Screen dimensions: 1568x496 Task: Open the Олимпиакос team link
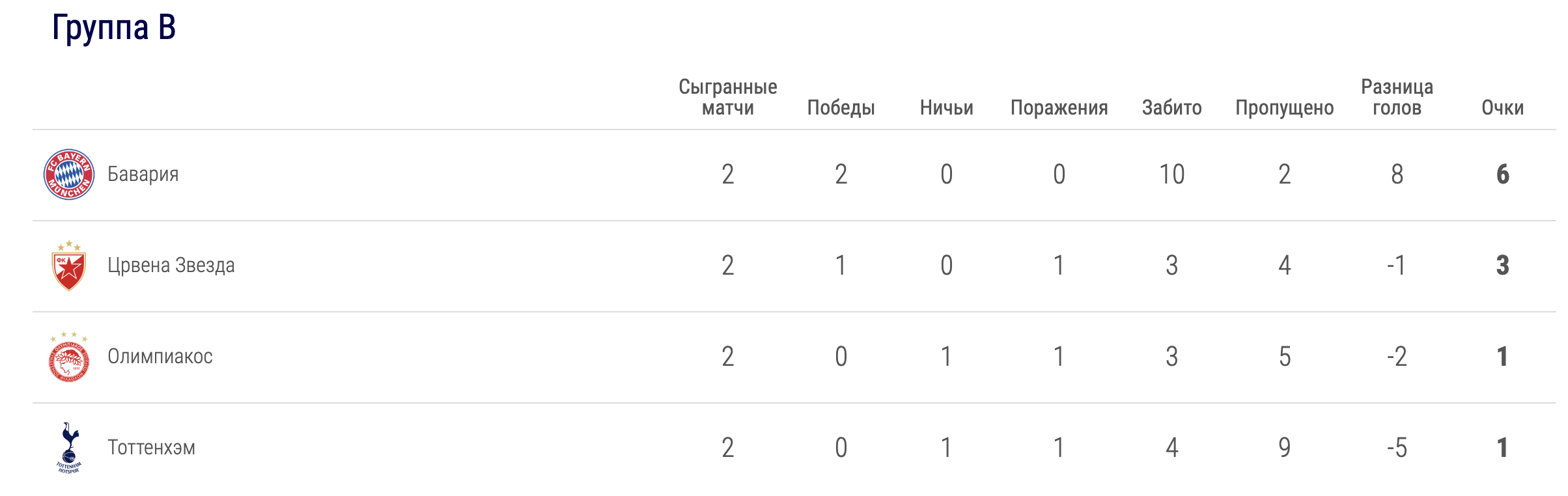coord(160,357)
